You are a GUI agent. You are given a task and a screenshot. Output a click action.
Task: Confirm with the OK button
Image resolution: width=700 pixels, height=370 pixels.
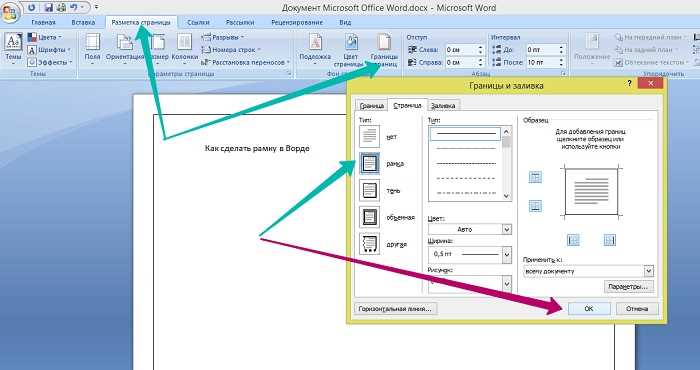(x=589, y=308)
